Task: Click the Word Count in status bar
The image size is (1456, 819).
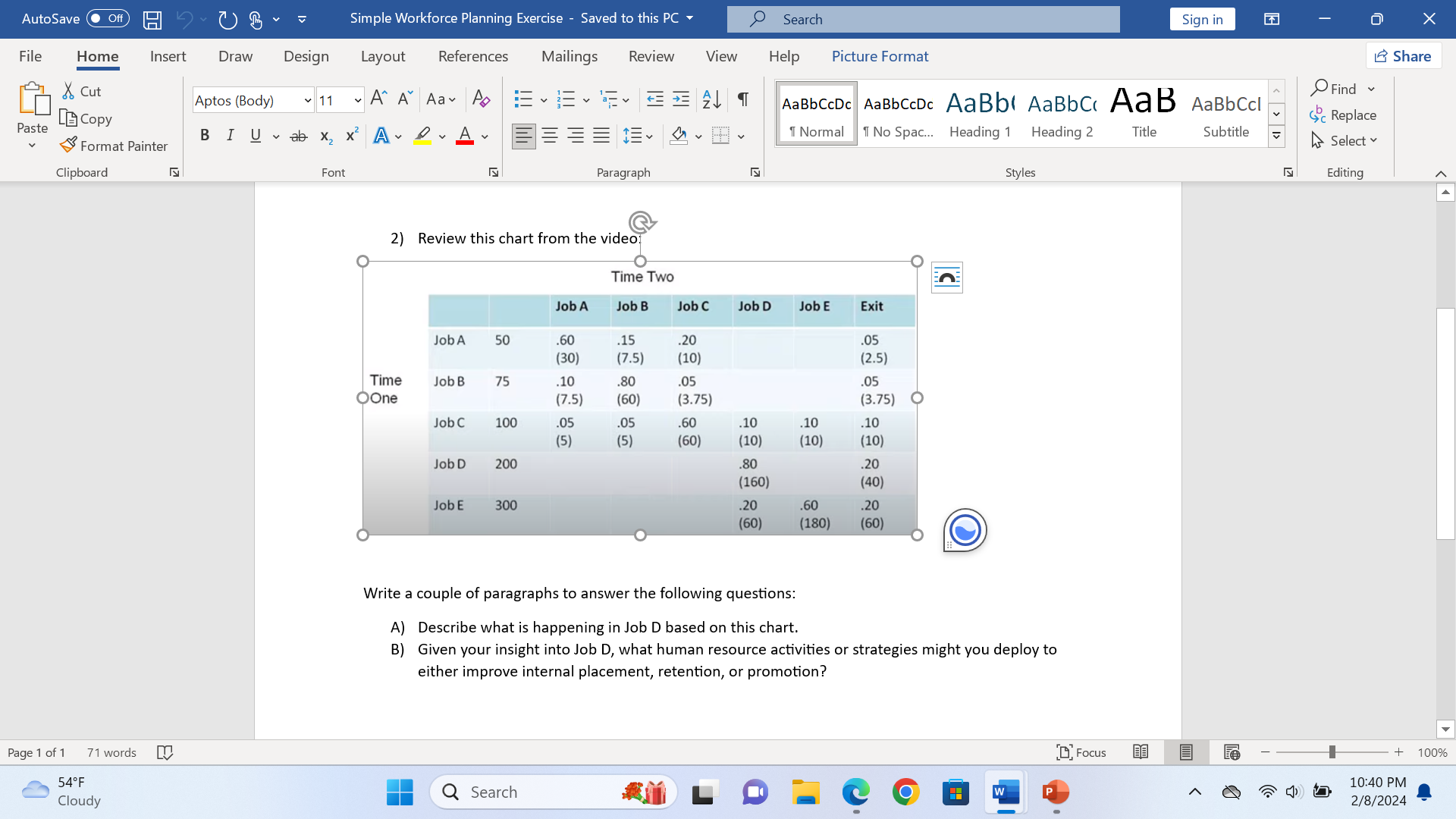Action: click(x=112, y=752)
